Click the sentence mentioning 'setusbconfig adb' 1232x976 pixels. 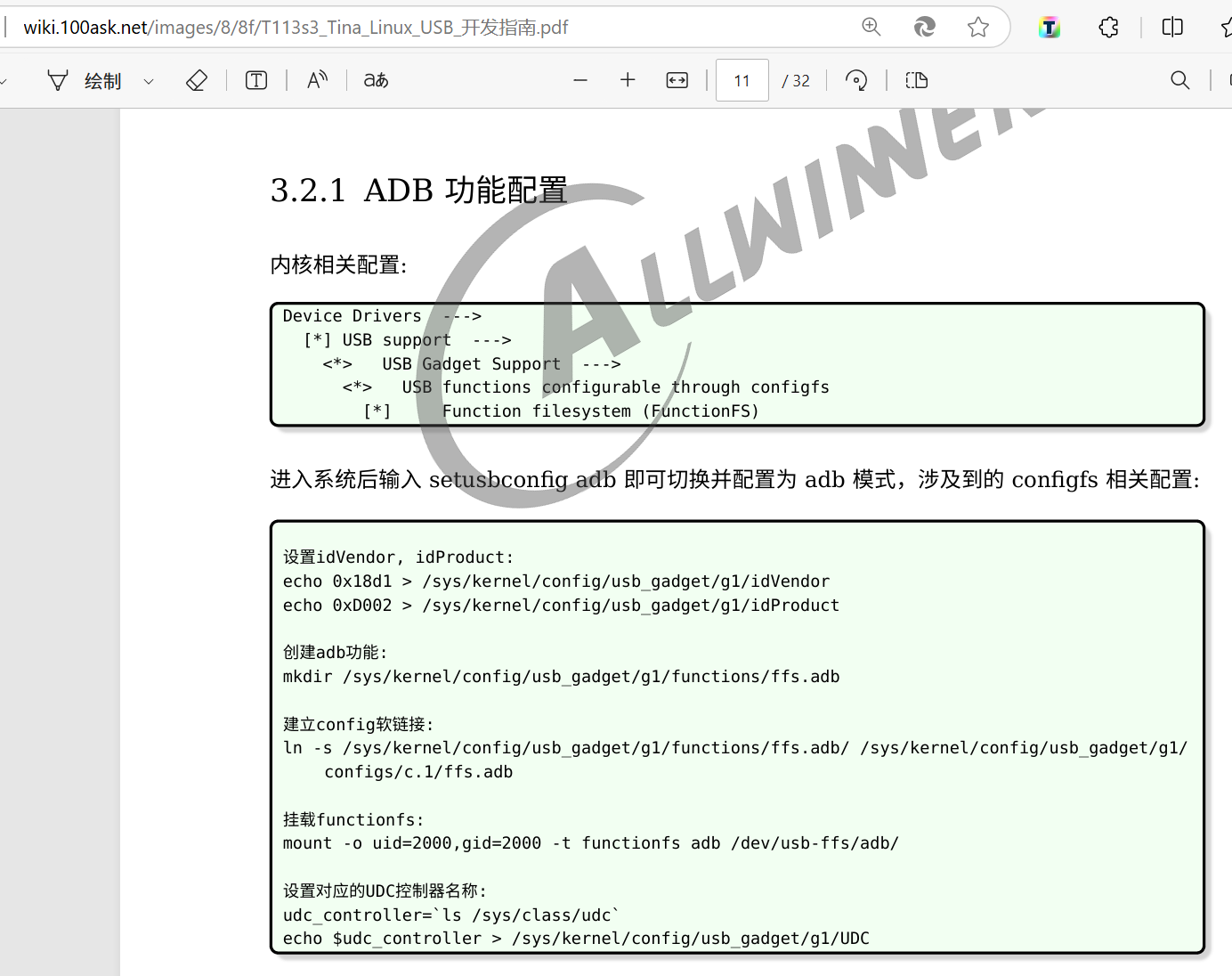pyautogui.click(x=735, y=480)
